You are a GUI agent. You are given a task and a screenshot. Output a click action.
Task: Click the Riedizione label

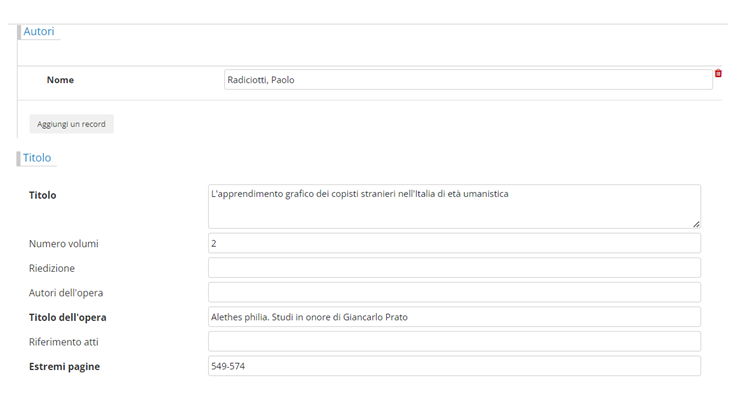coord(52,268)
